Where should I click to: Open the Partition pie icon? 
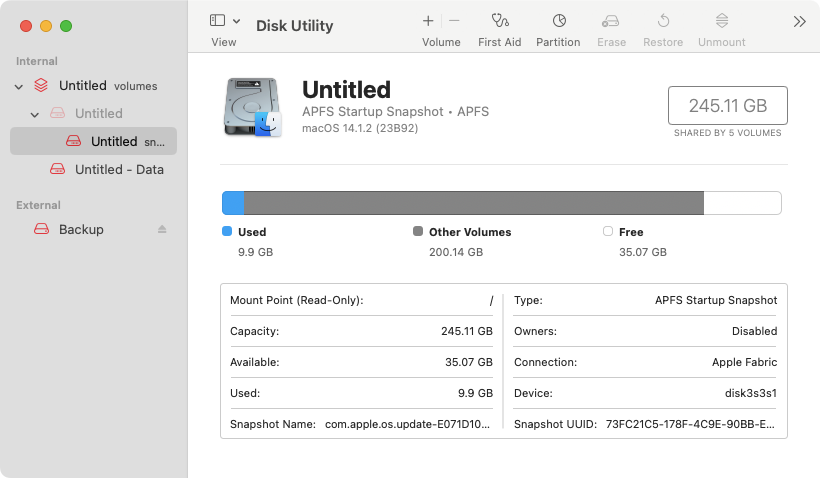click(559, 21)
